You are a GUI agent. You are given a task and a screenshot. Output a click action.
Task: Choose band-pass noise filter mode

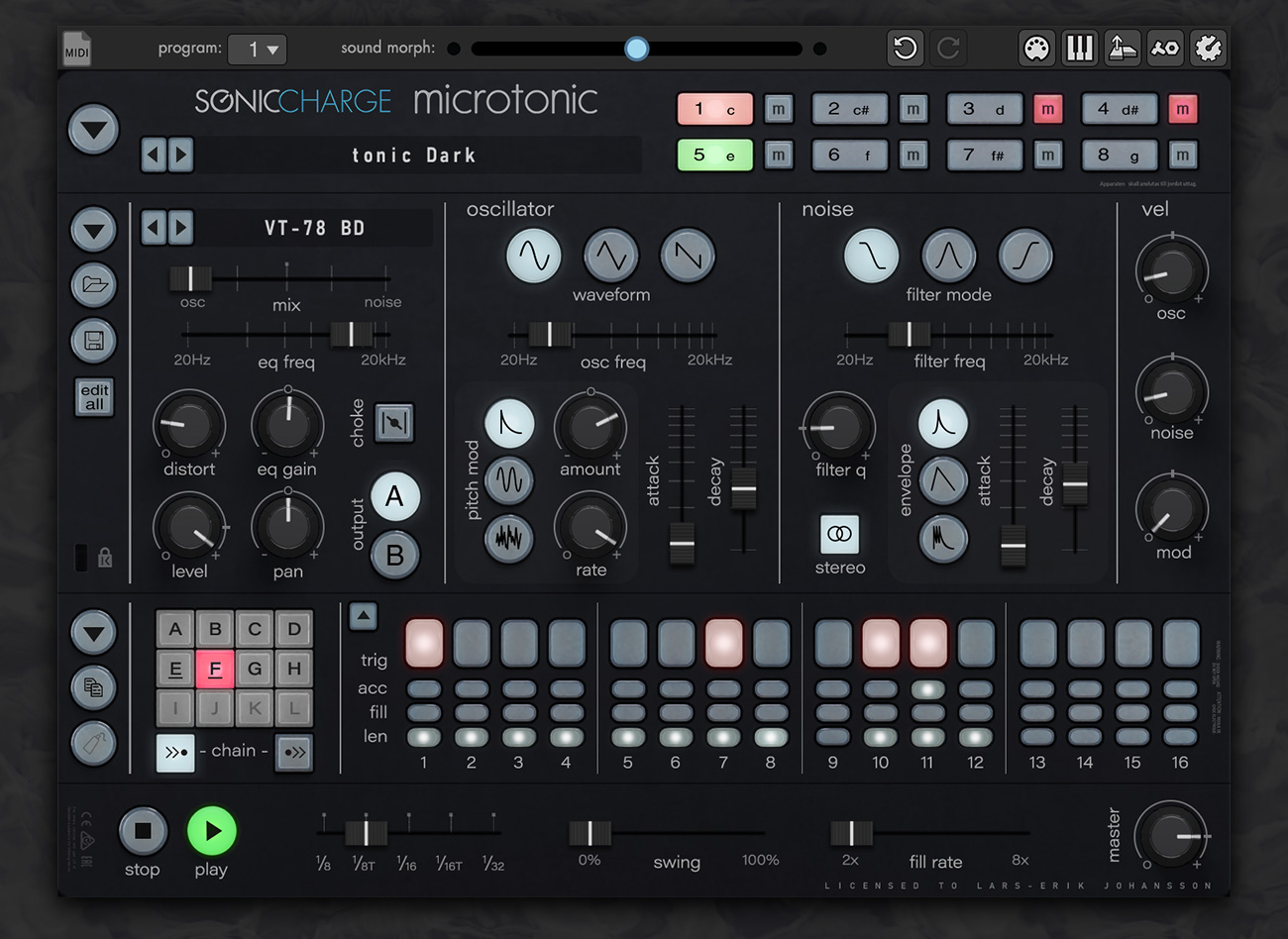(x=949, y=256)
